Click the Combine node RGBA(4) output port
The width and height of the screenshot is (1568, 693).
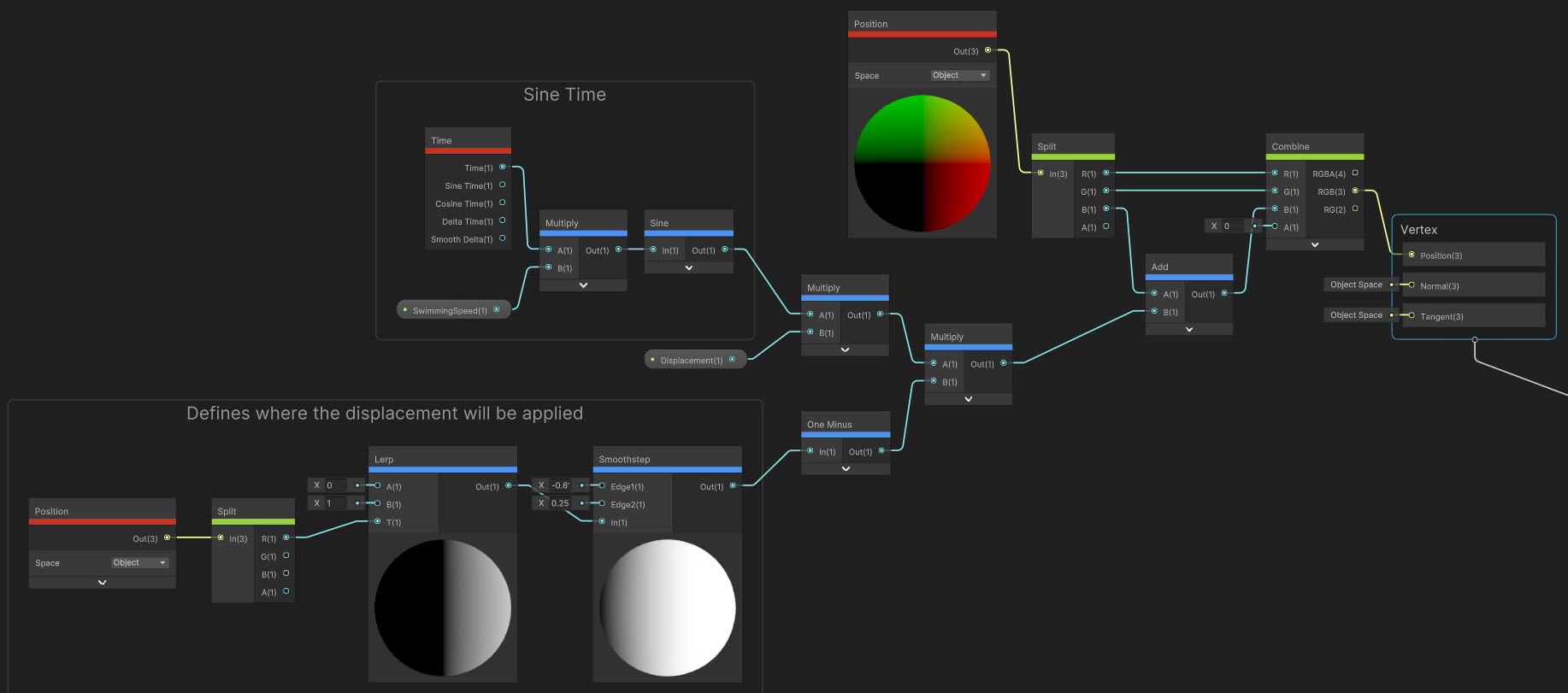pos(1355,173)
